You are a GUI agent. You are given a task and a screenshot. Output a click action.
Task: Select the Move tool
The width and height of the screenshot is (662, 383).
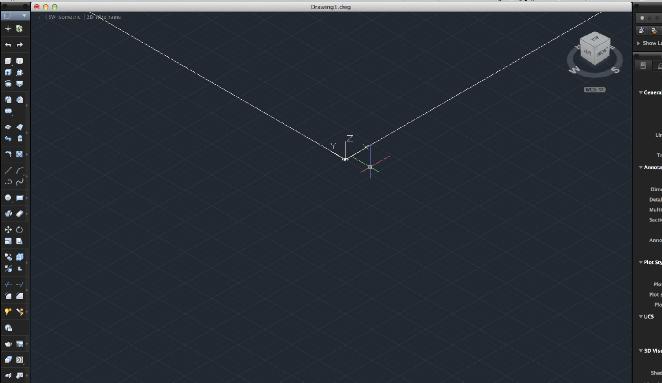pyautogui.click(x=8, y=229)
